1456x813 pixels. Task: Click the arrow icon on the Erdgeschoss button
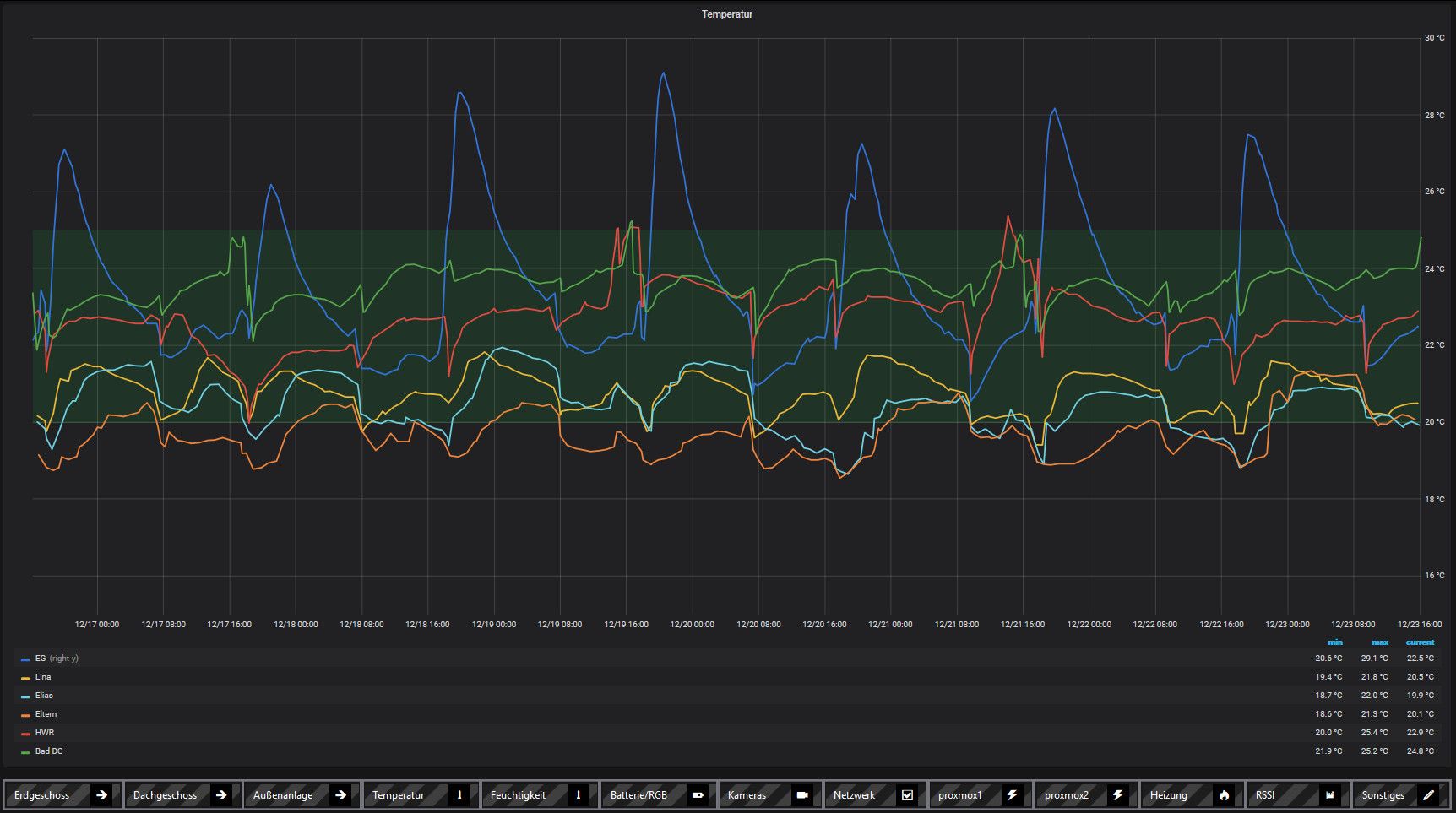[x=101, y=795]
